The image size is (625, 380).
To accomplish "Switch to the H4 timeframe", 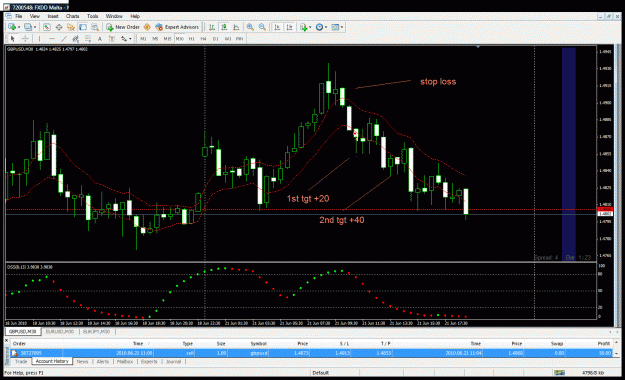I will [x=203, y=39].
